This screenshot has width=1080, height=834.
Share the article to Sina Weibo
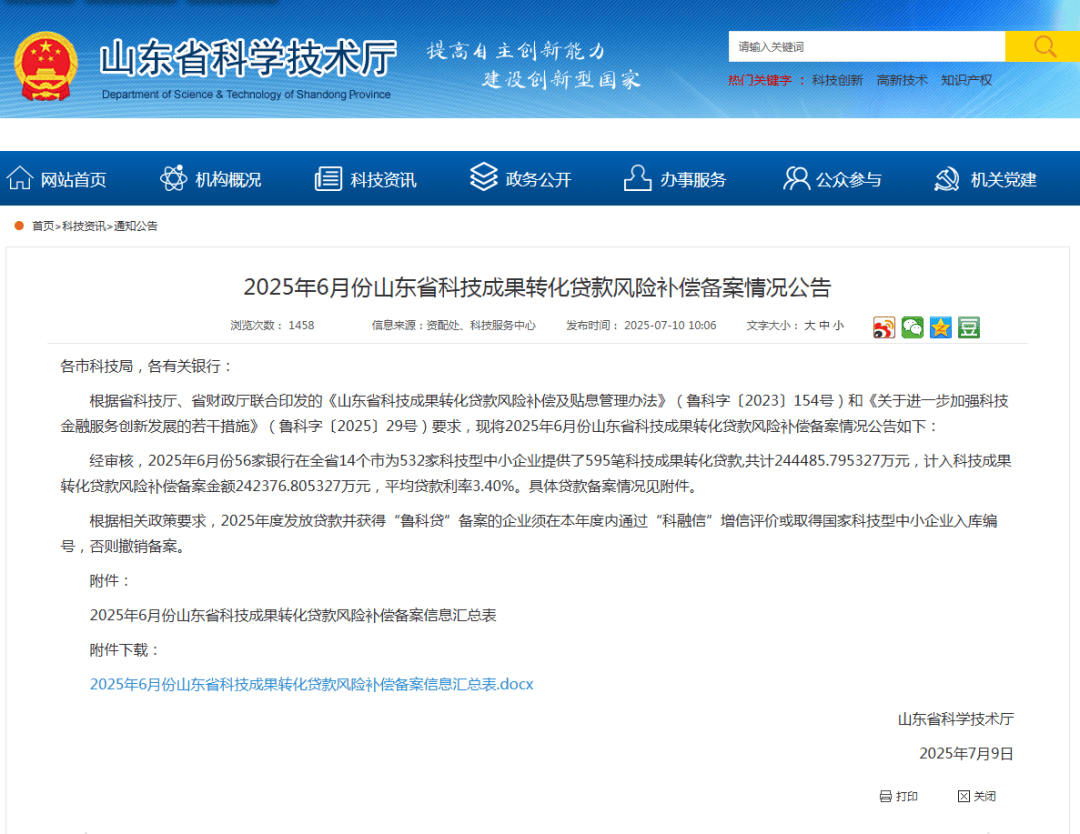[x=884, y=327]
